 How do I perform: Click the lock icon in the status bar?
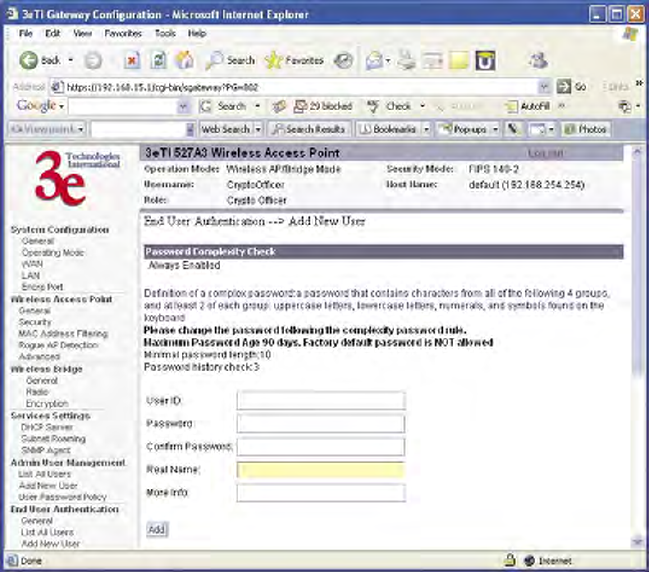510,561
